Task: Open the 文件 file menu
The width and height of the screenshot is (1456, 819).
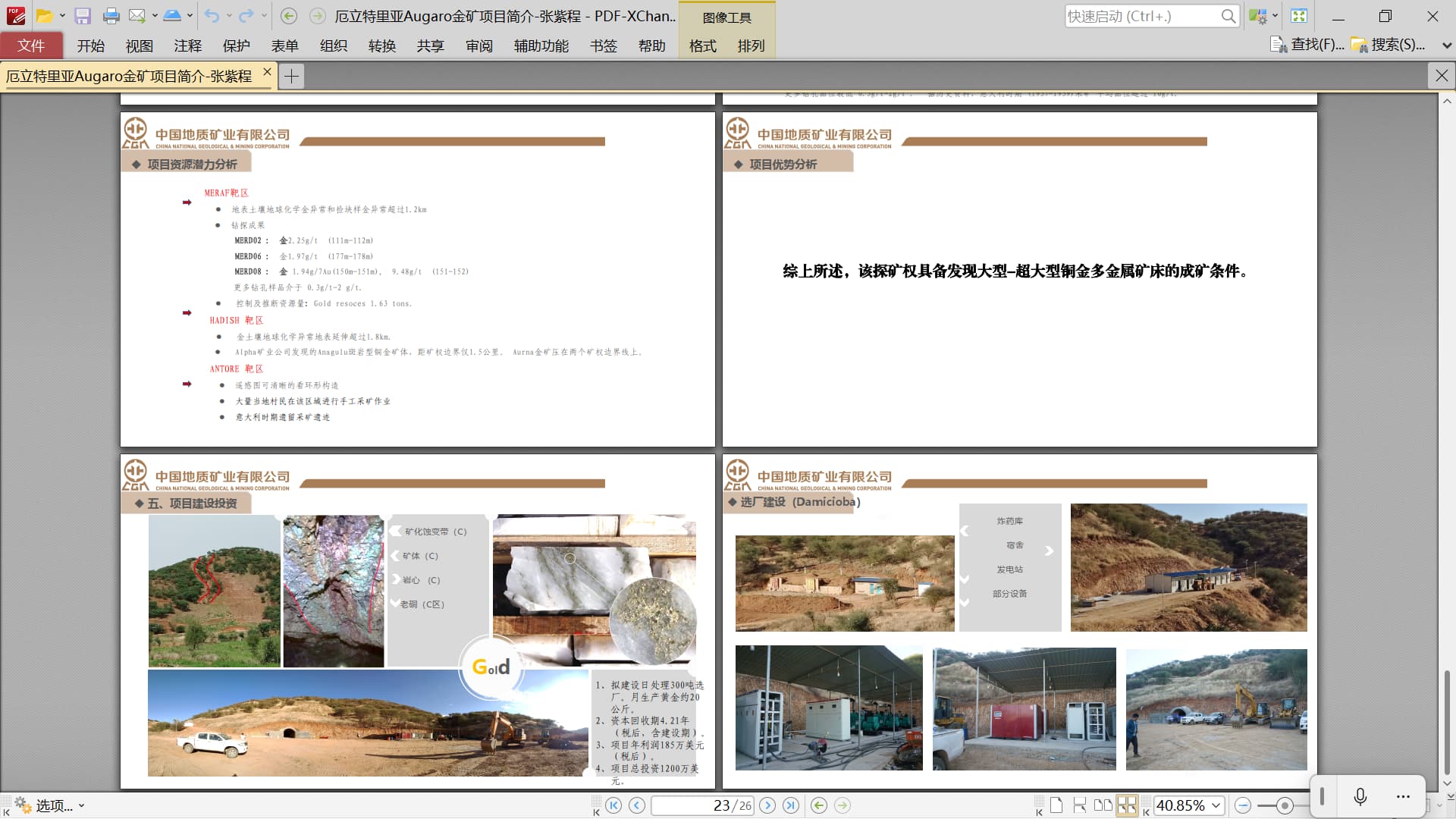Action: 31,45
